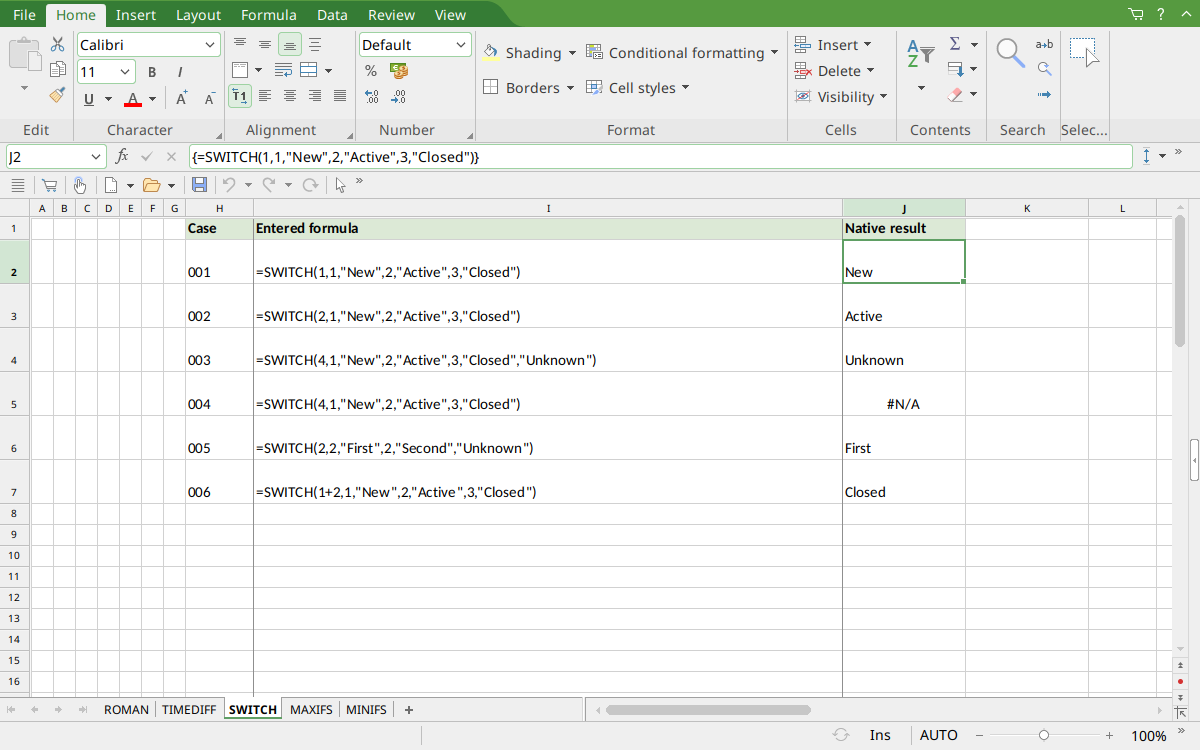
Task: Switch to the Review ribbon tab
Action: click(x=391, y=14)
